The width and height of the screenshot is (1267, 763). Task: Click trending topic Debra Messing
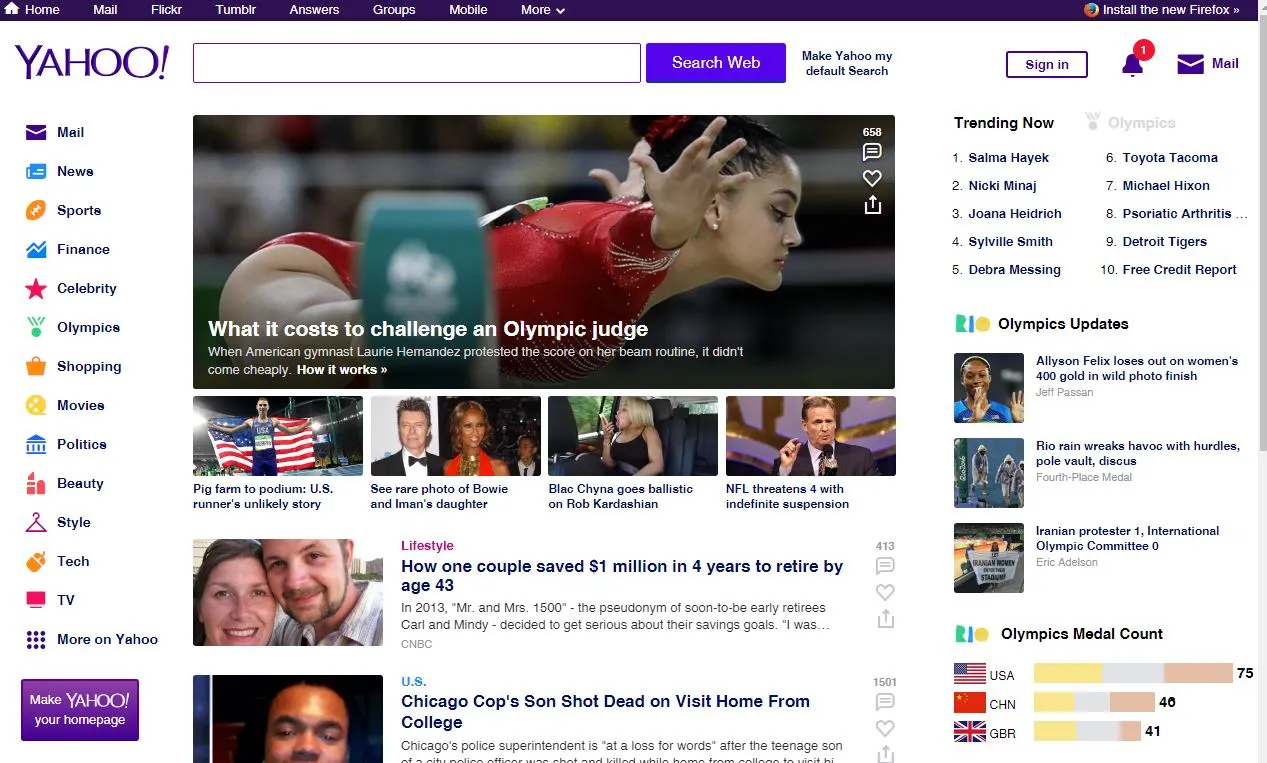1014,270
